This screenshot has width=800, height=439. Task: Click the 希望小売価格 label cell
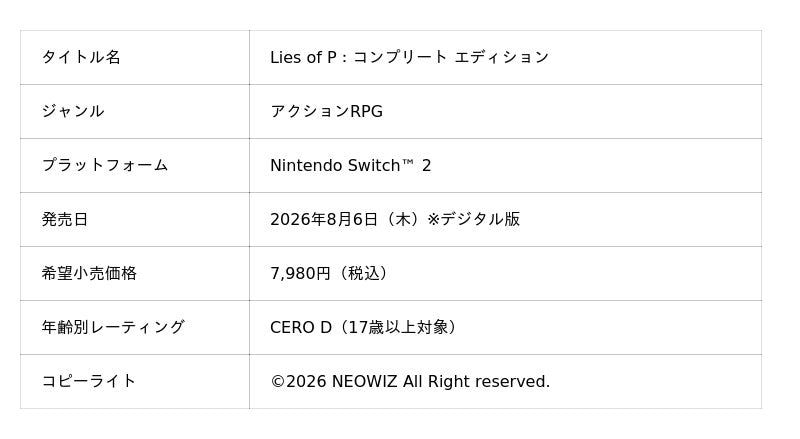coord(135,274)
